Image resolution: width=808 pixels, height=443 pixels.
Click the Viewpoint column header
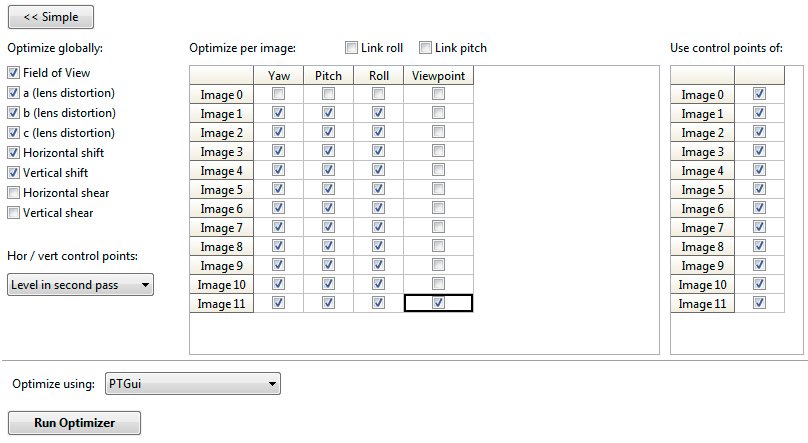tap(438, 76)
